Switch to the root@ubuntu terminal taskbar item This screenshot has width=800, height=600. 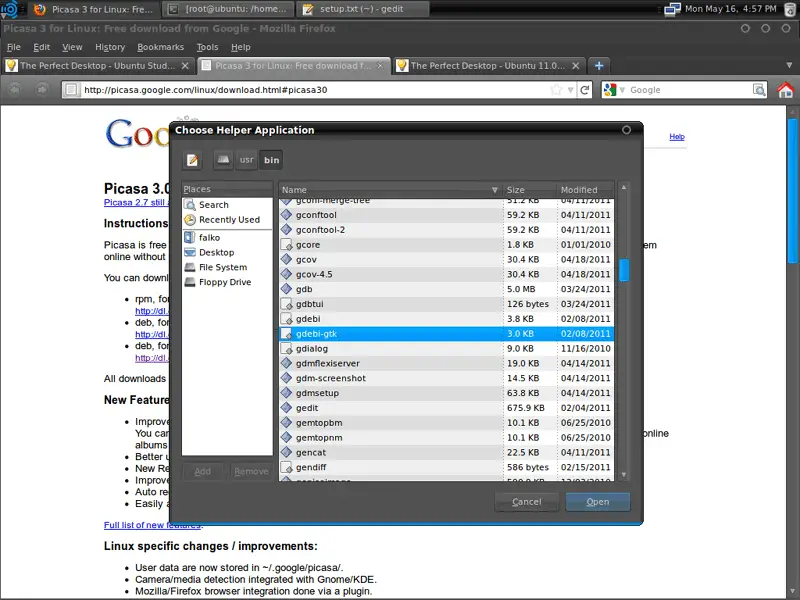click(228, 9)
